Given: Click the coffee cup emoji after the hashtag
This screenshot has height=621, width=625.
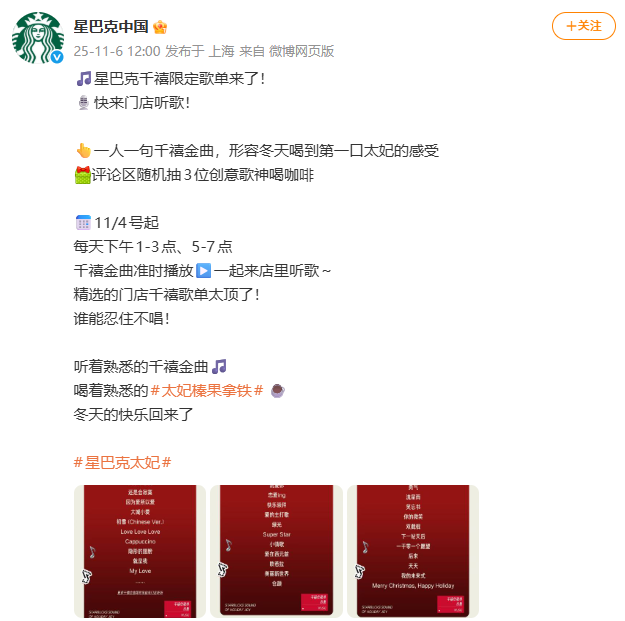Looking at the screenshot, I should click(x=278, y=391).
